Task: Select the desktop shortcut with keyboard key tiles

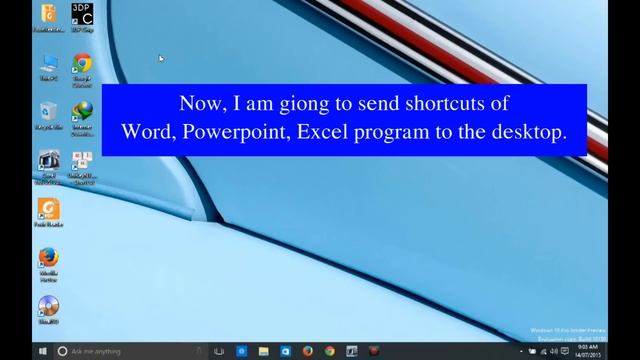Action: tap(82, 167)
